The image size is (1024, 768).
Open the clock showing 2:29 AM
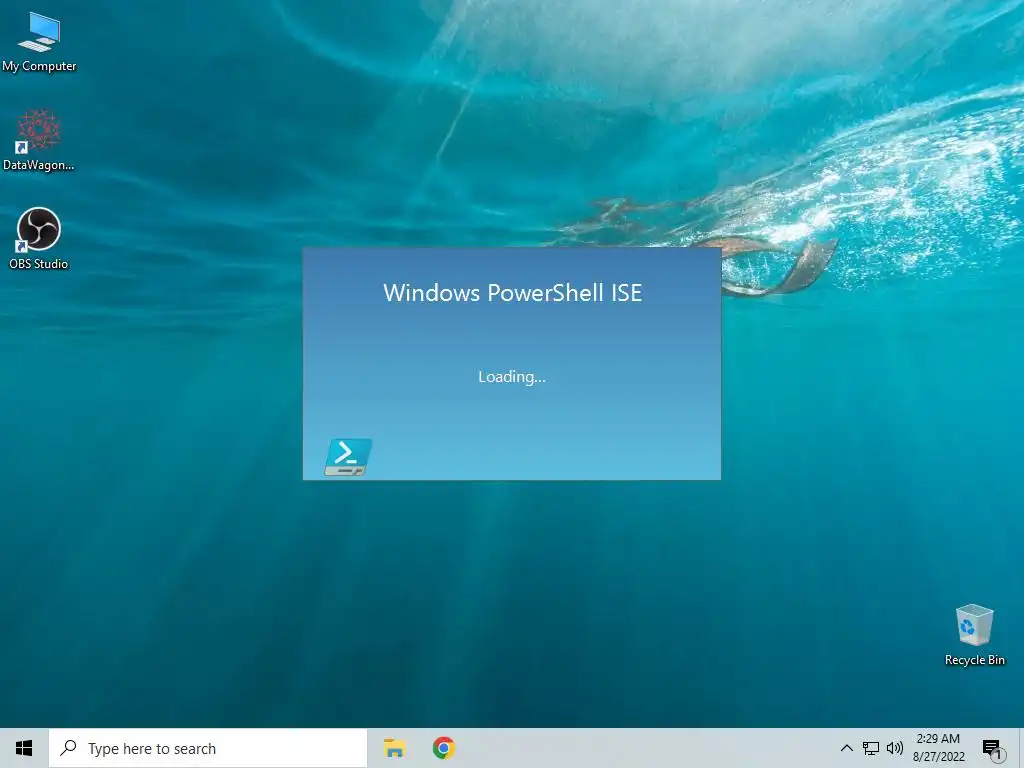pyautogui.click(x=938, y=748)
